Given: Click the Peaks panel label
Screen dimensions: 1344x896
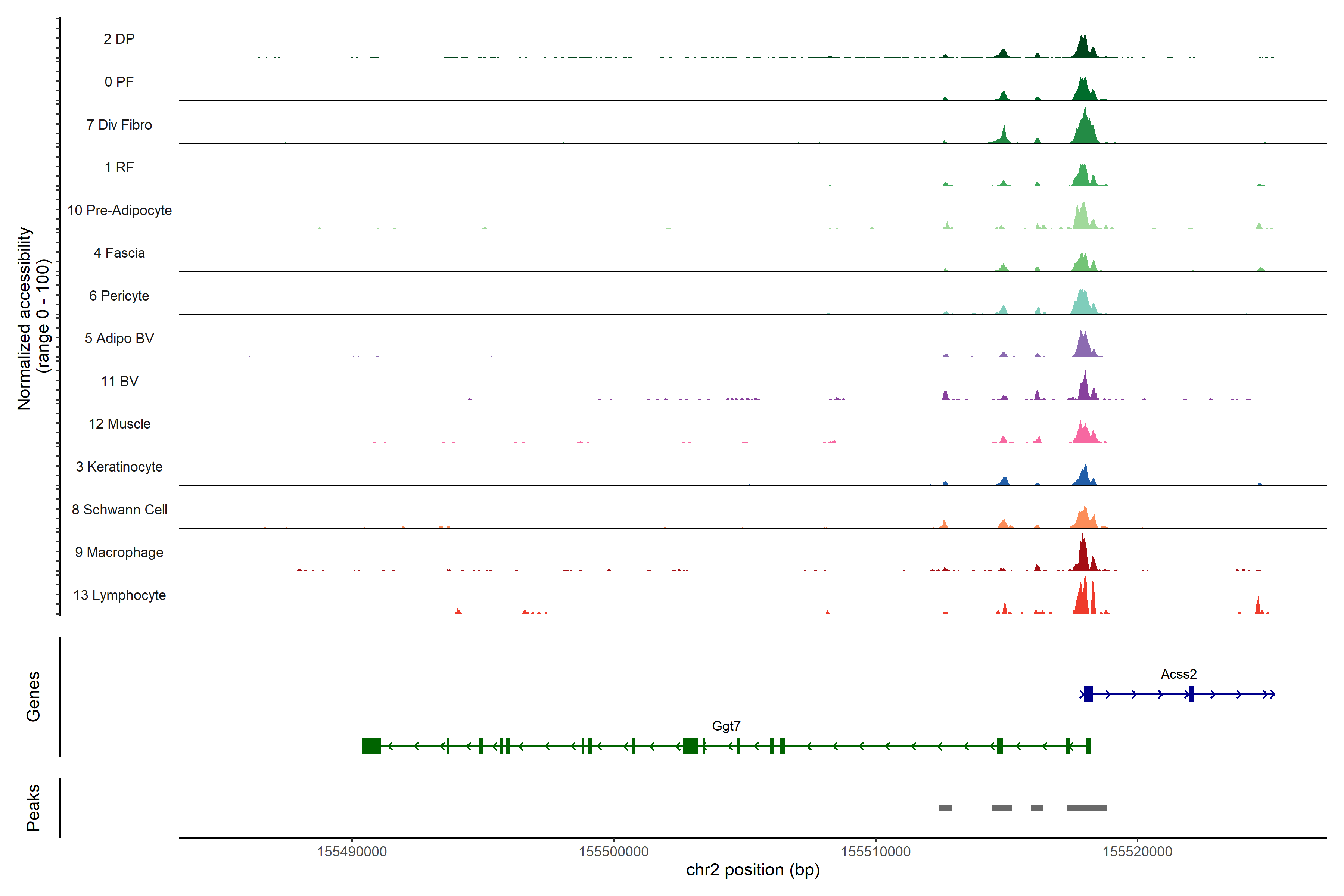Looking at the screenshot, I should click(33, 808).
